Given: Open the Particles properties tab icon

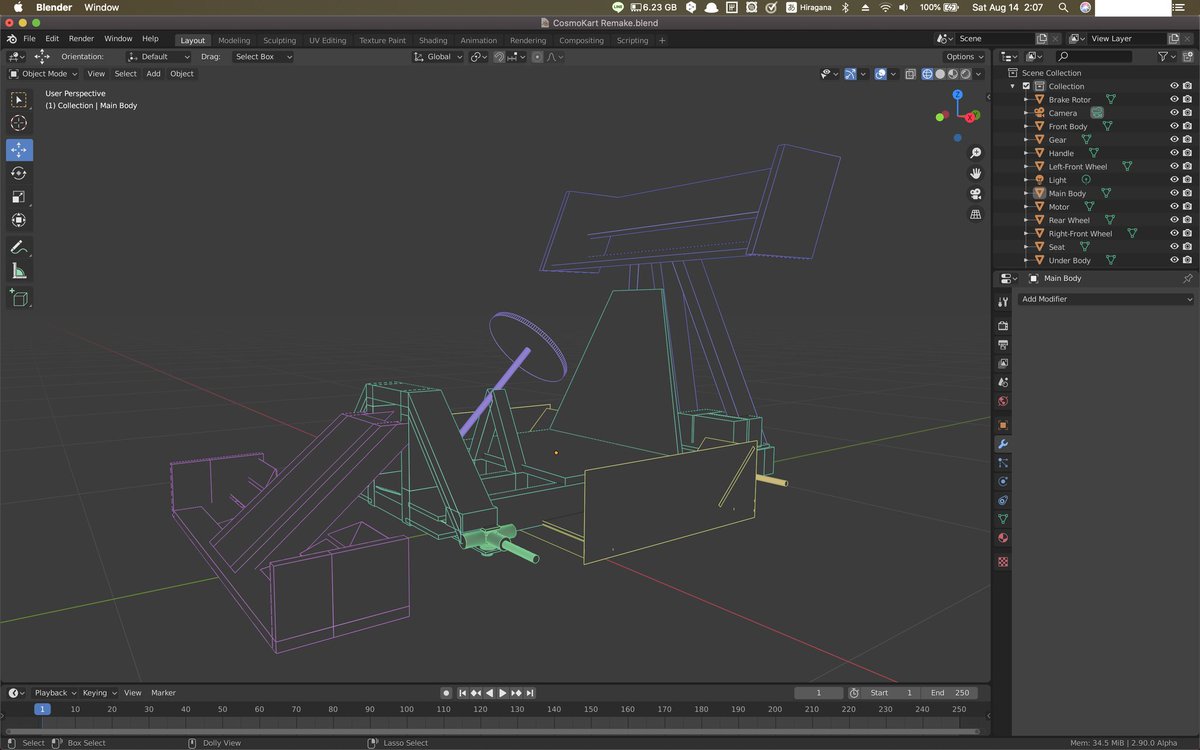Looking at the screenshot, I should point(1003,462).
